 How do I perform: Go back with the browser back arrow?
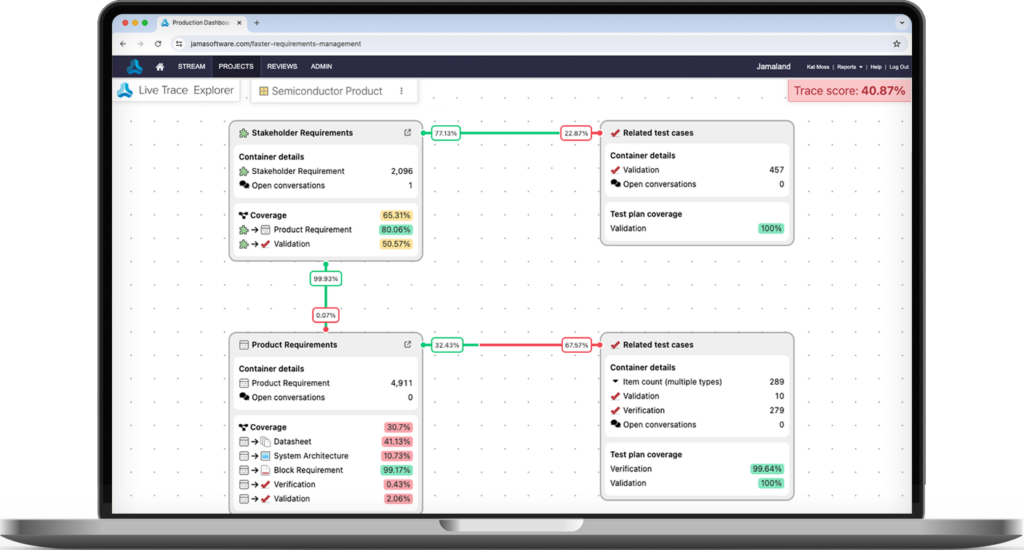(123, 44)
